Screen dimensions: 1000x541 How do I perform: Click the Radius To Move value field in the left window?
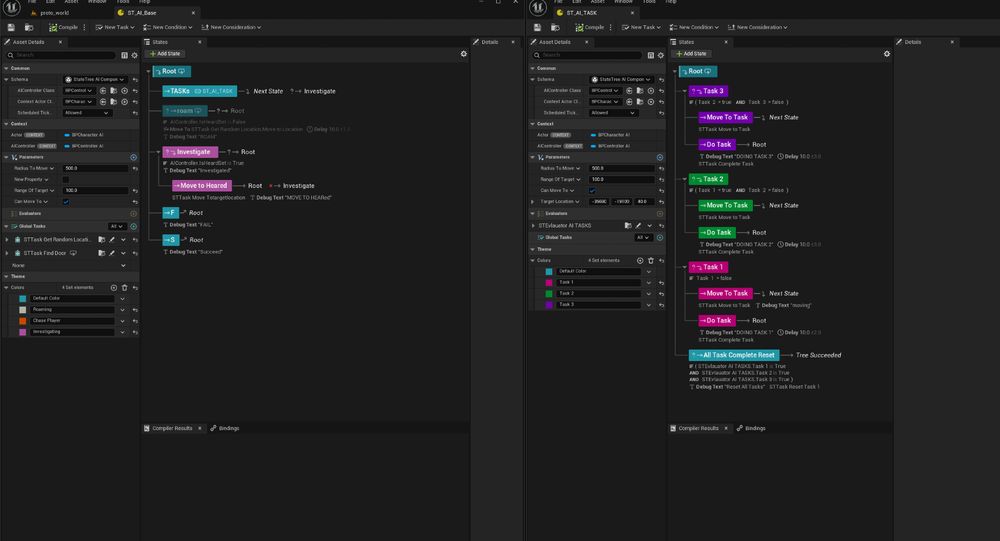[96, 168]
